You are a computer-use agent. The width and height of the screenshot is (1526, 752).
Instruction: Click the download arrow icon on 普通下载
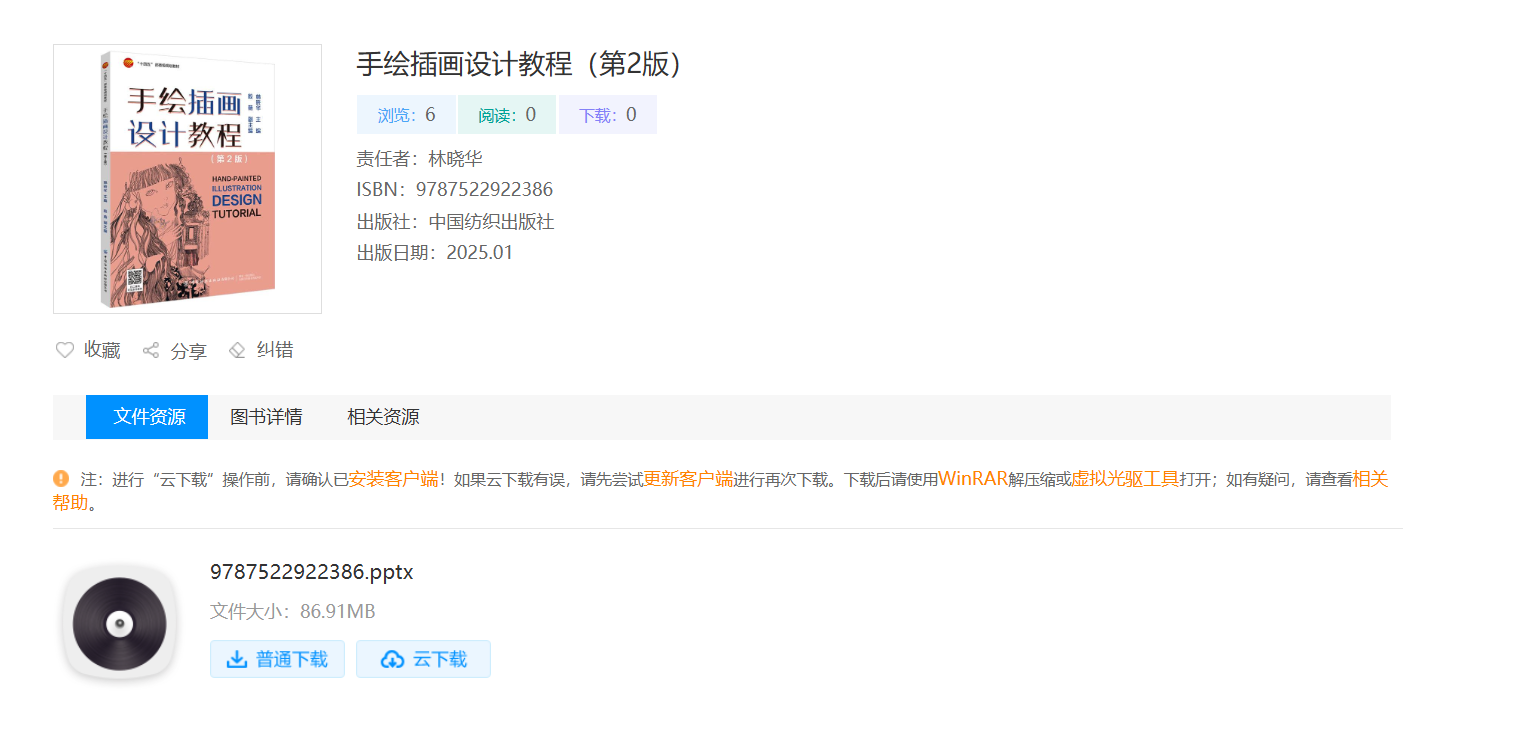pyautogui.click(x=237, y=659)
